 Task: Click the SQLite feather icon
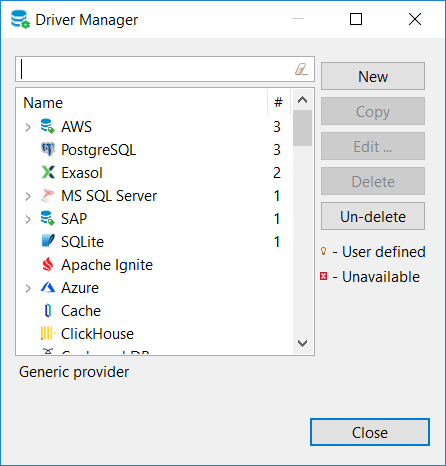(x=48, y=241)
